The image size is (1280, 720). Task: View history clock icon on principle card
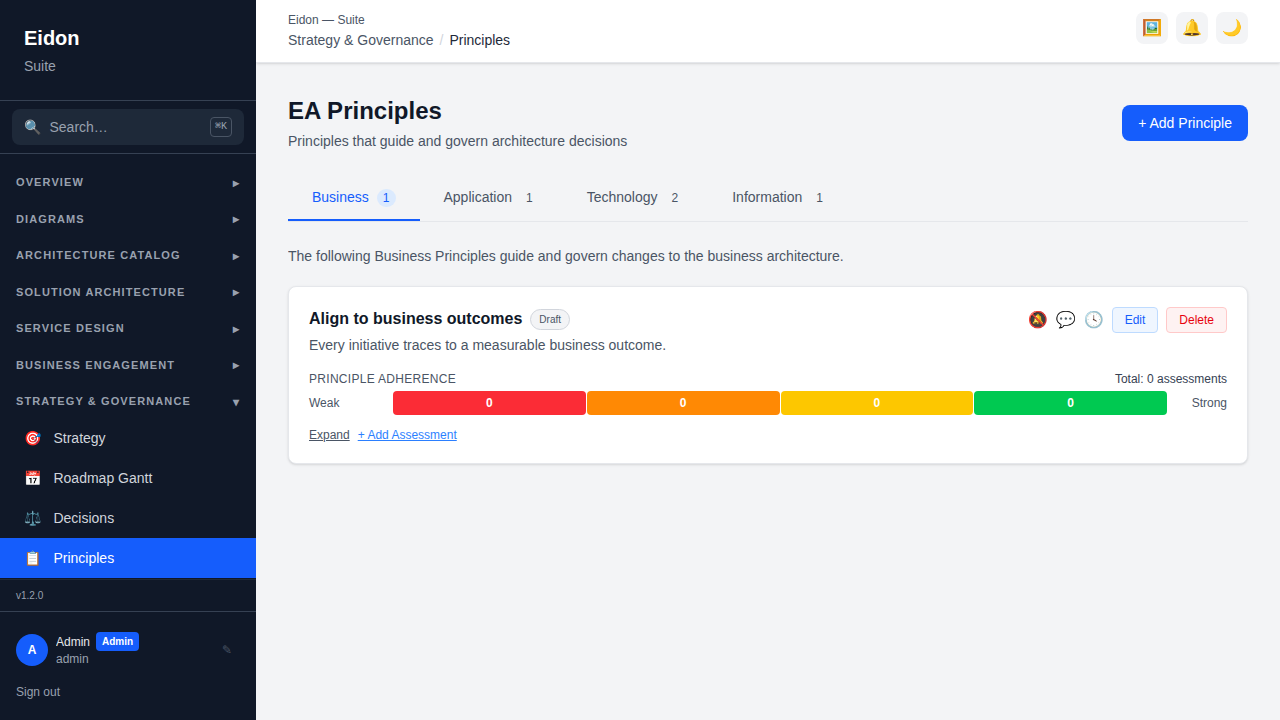coord(1094,320)
